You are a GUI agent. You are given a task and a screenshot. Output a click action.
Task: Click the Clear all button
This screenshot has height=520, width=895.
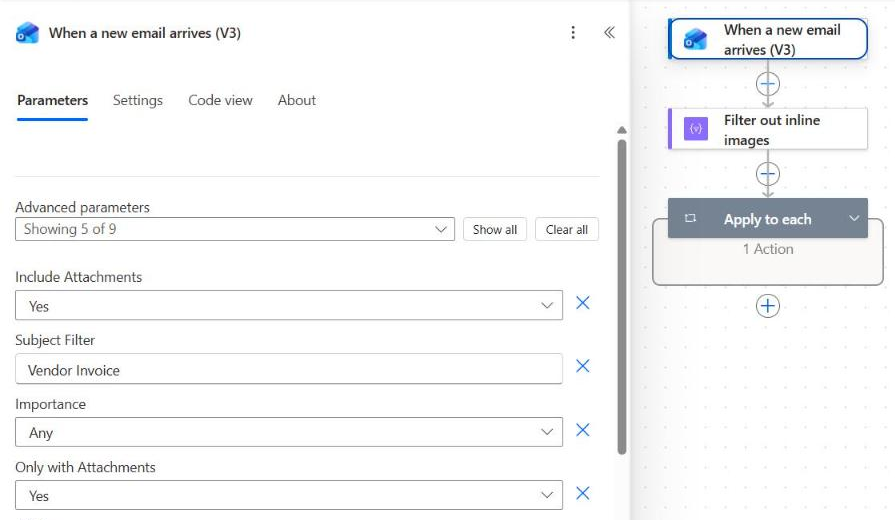pyautogui.click(x=567, y=229)
